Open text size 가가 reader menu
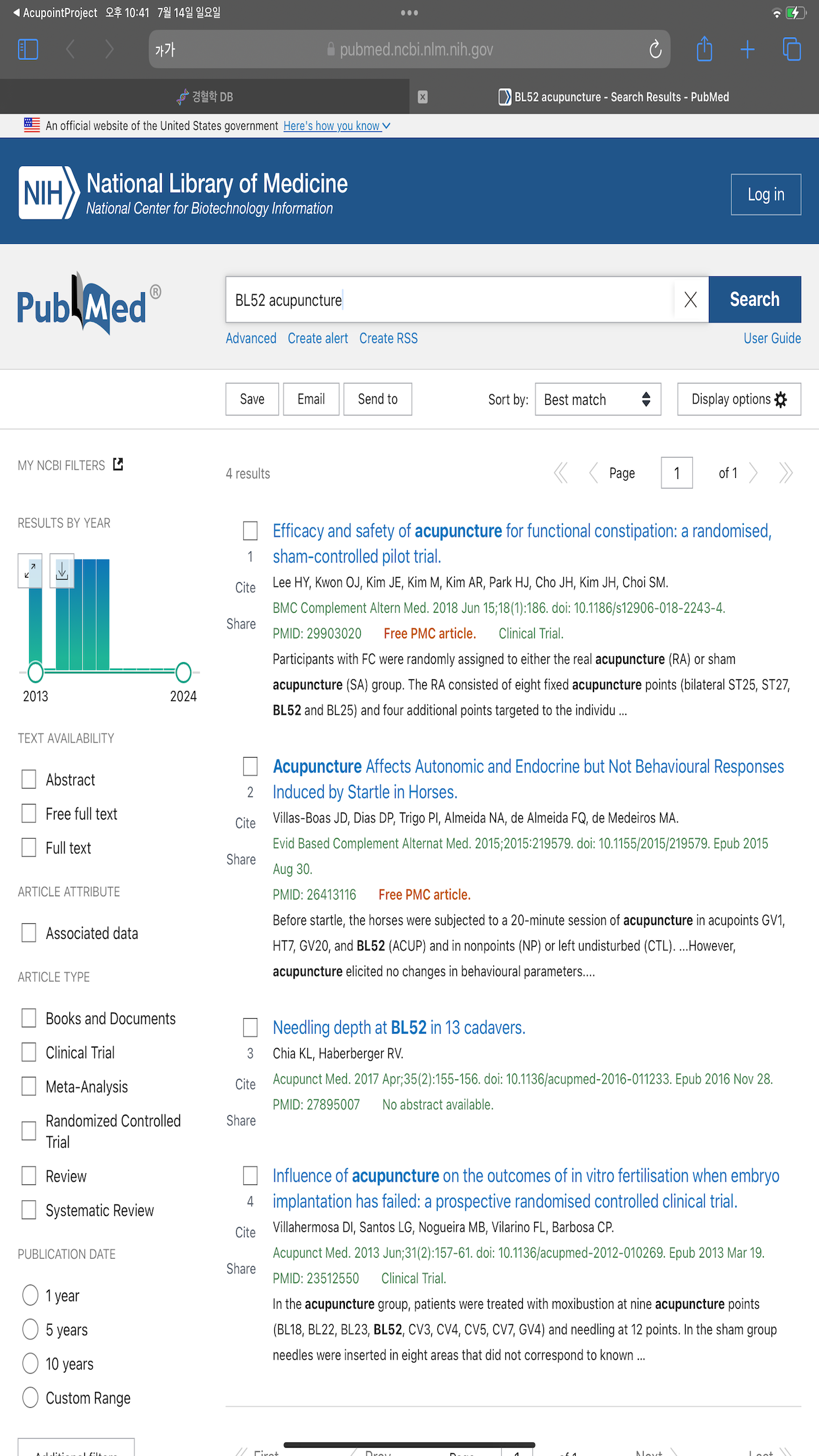The image size is (819, 1456). [165, 50]
